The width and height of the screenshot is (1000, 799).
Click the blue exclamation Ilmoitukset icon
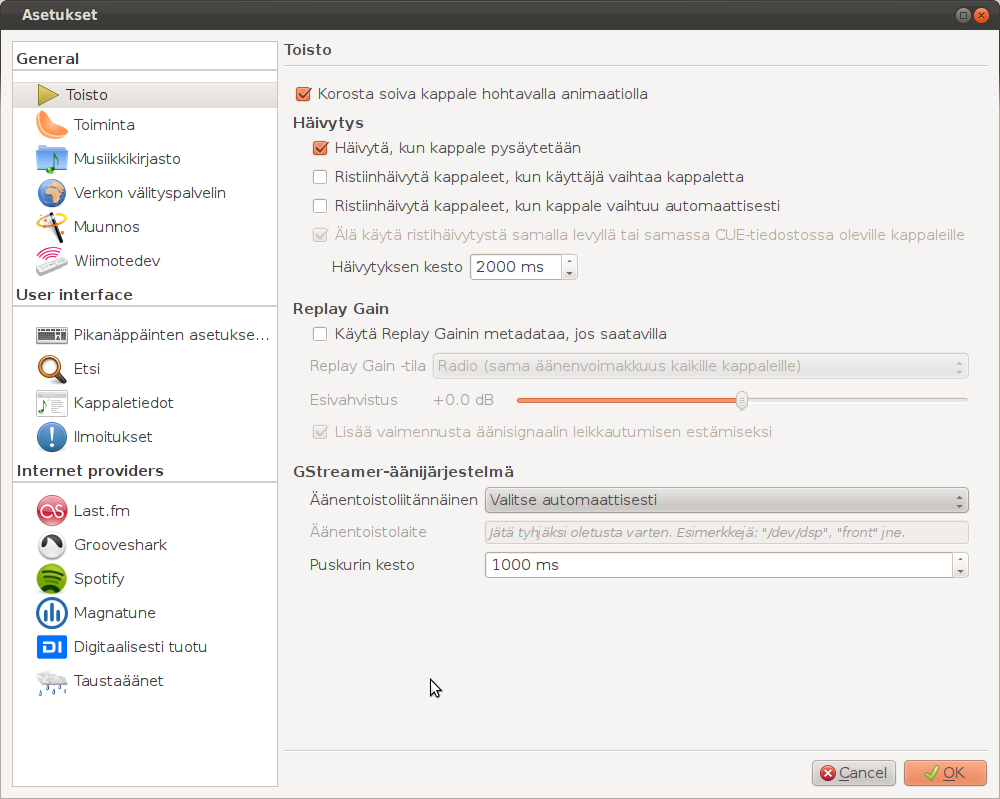coord(52,437)
